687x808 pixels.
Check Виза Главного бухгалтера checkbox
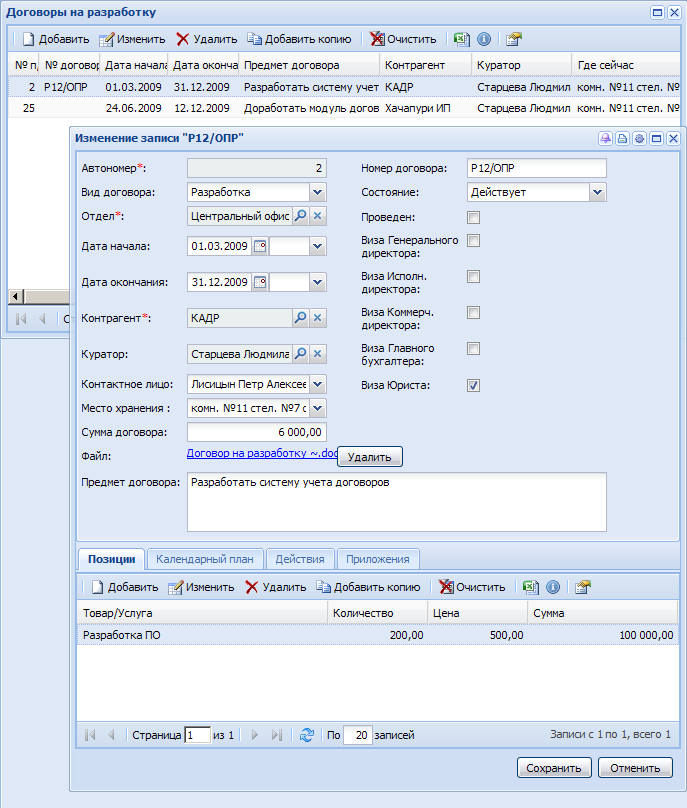[474, 349]
